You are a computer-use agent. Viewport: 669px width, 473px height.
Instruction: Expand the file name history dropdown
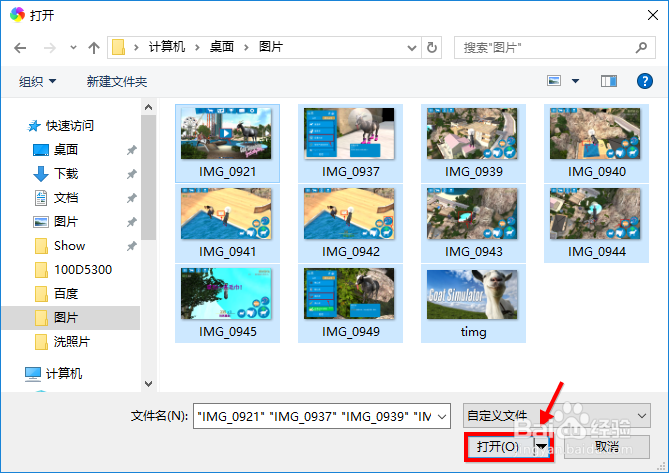pos(442,416)
